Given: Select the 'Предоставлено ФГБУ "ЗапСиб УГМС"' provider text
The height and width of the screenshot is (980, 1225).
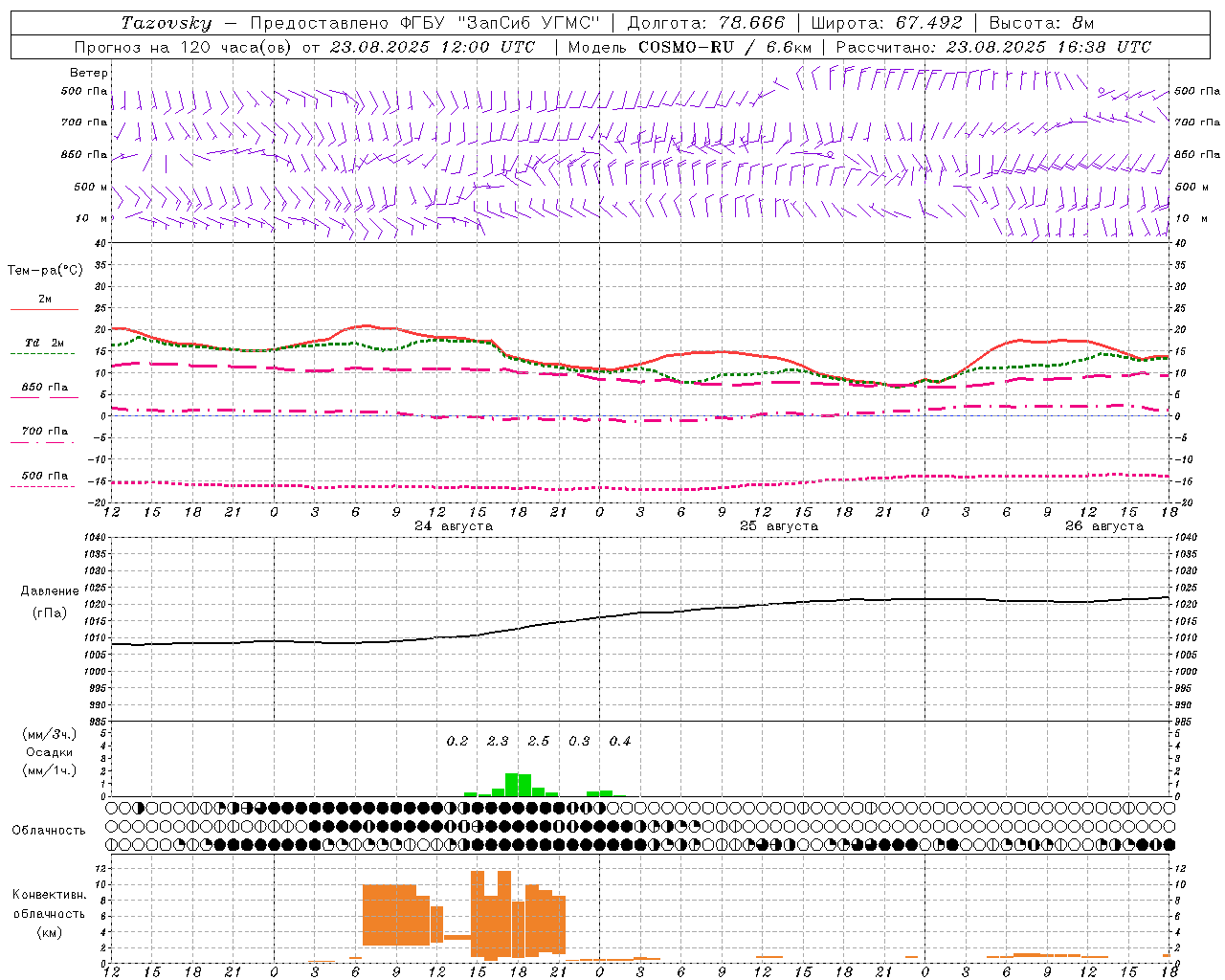Looking at the screenshot, I should 425,23.
